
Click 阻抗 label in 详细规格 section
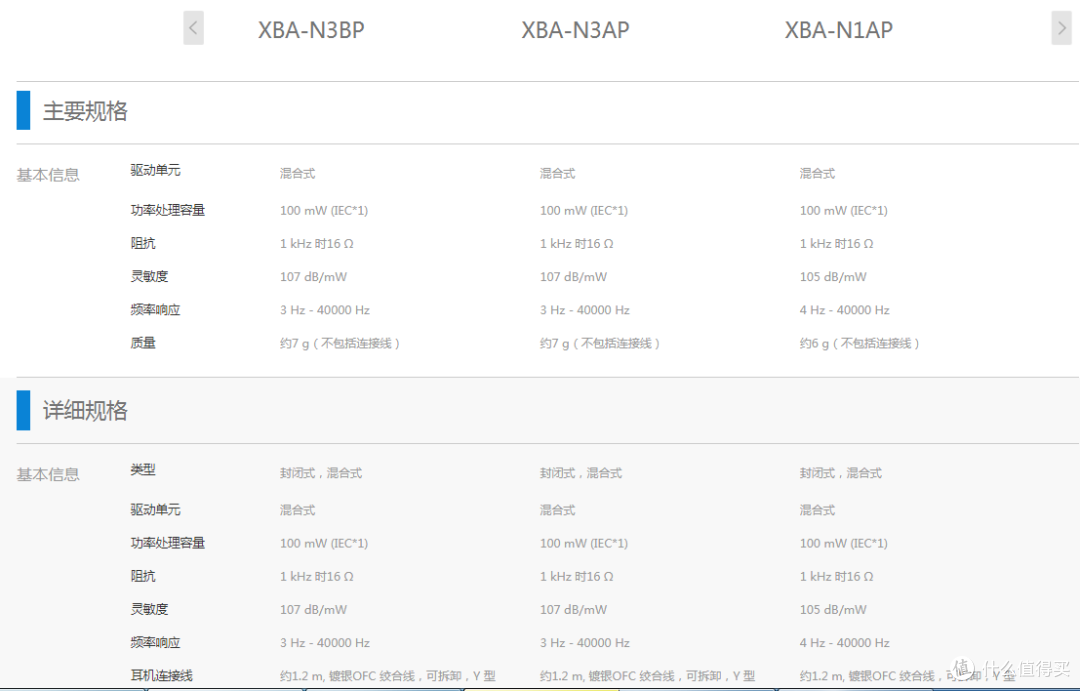tap(143, 576)
